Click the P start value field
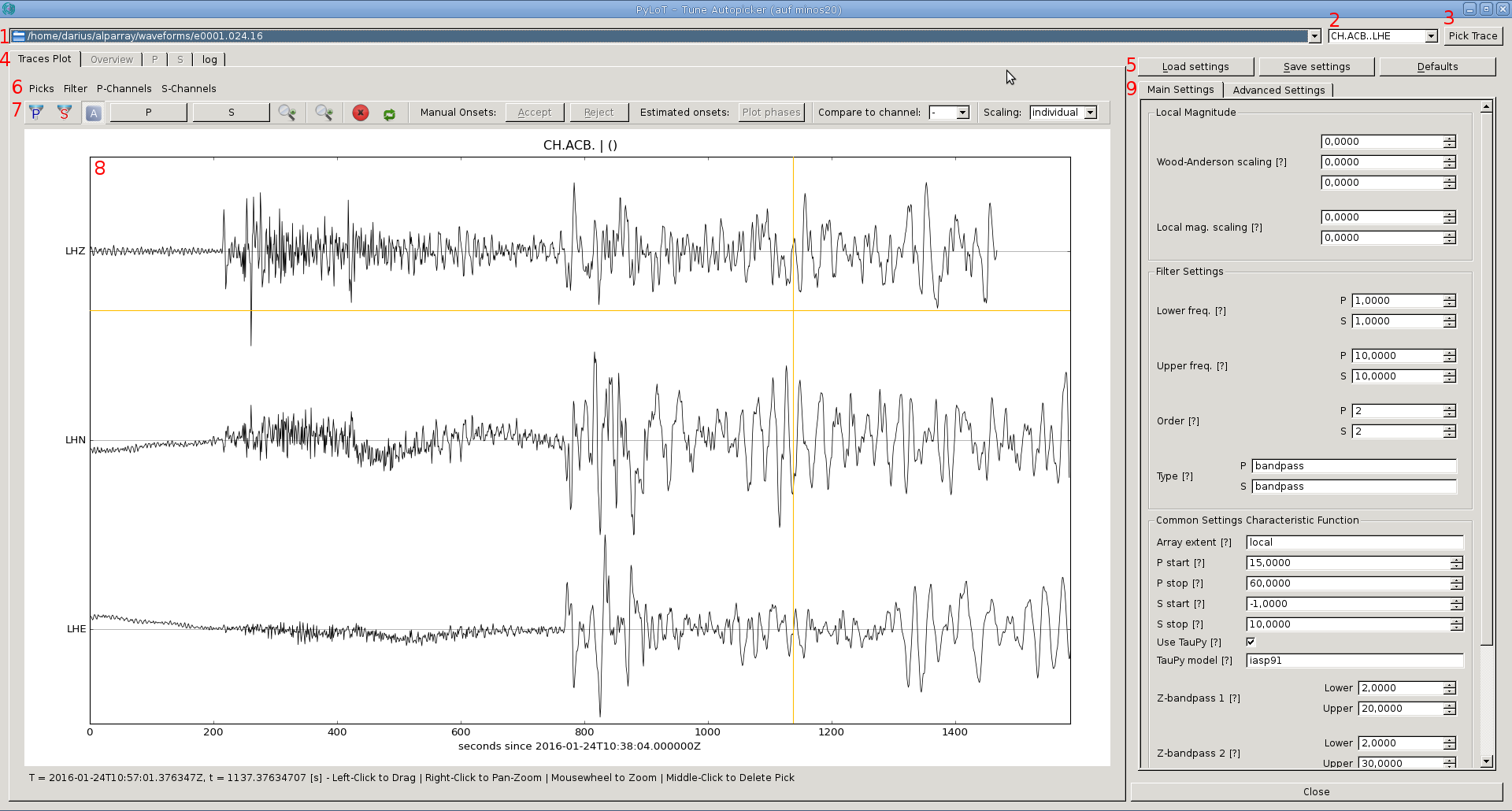The height and width of the screenshot is (811, 1512). click(x=1347, y=563)
